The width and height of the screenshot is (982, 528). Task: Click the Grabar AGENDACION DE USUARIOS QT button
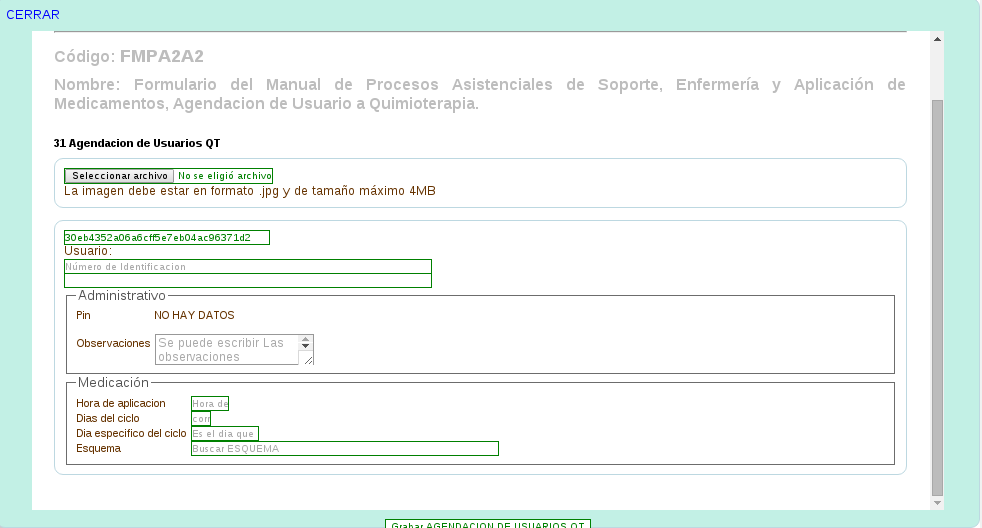[x=488, y=524]
